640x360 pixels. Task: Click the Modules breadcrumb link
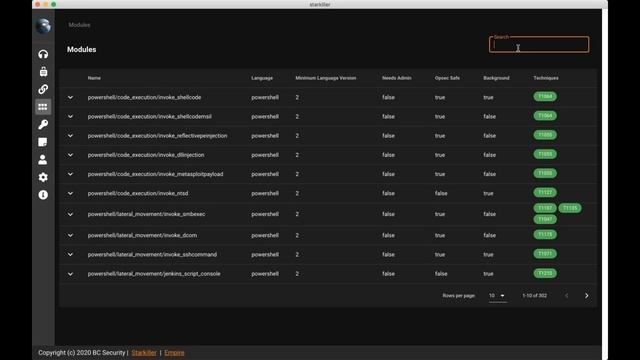(79, 25)
